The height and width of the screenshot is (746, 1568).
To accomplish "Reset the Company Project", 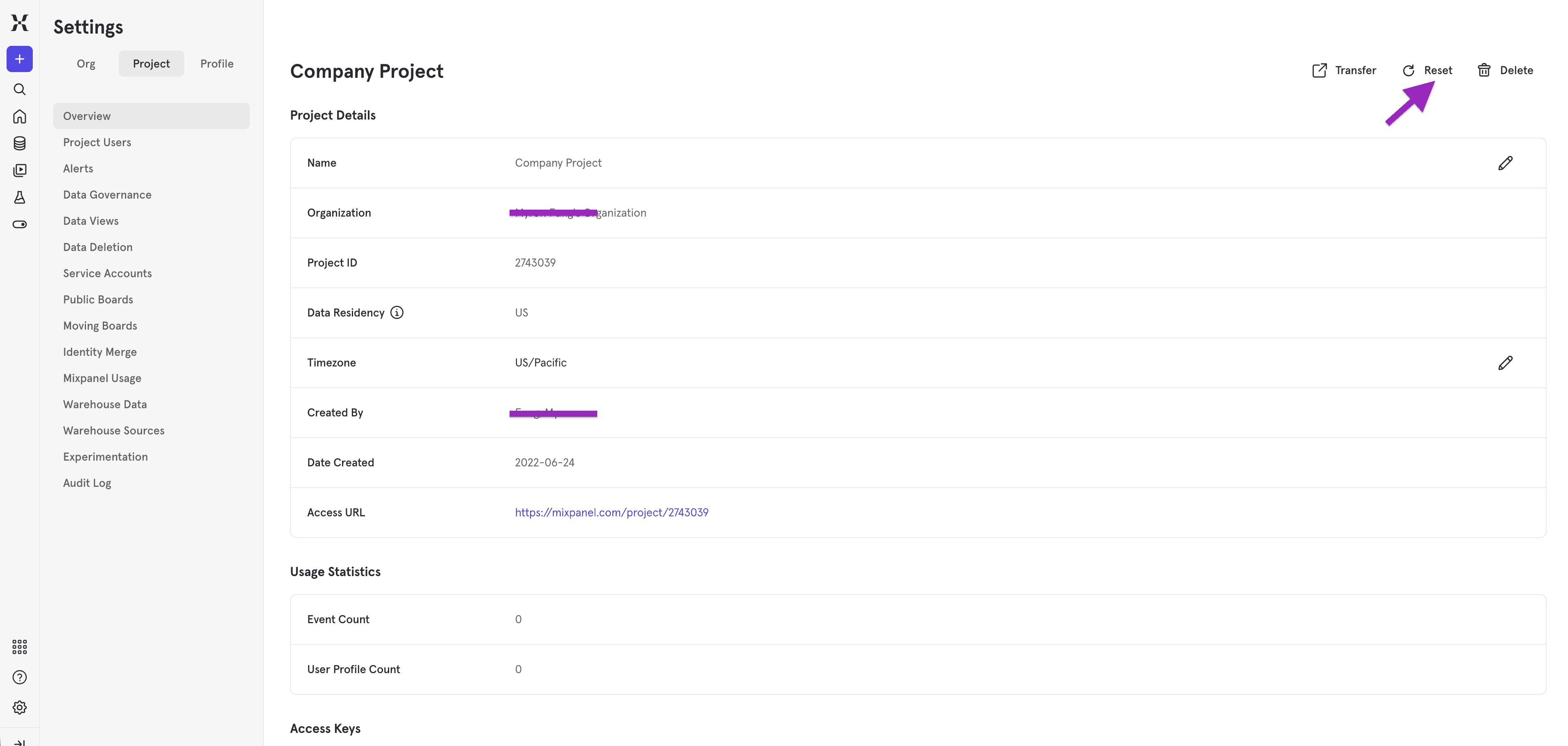I will (x=1428, y=70).
